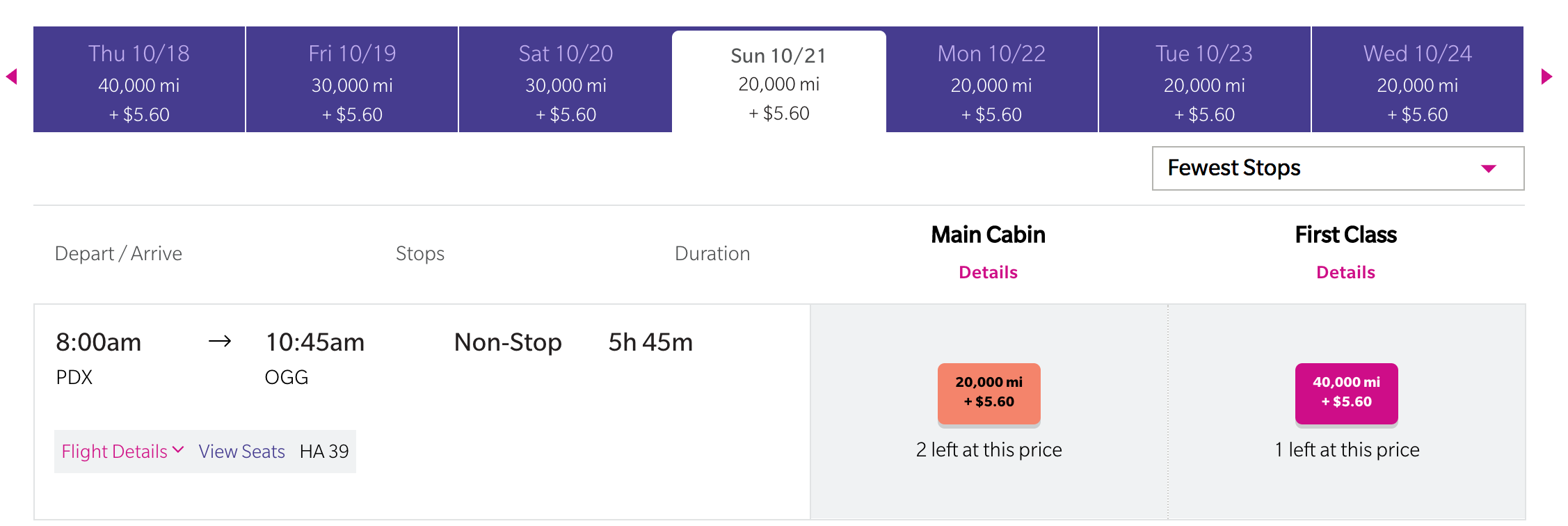Click the 8:00am PDX departure time
Screen dimensions: 1568x526
click(99, 342)
